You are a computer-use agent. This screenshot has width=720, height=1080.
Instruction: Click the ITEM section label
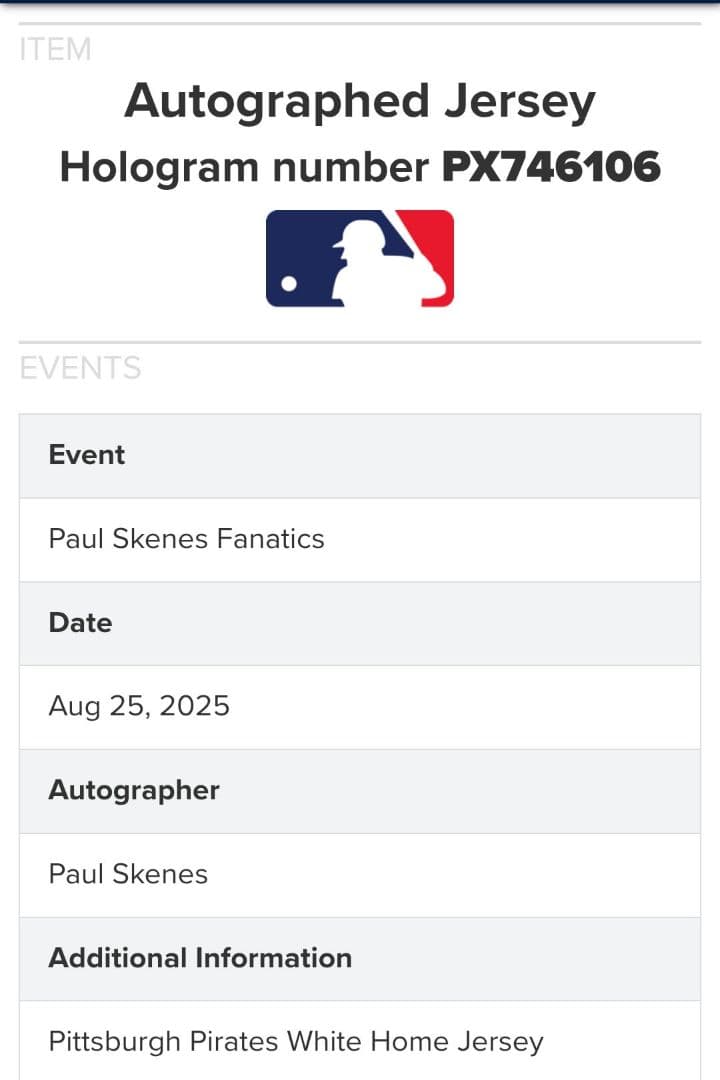[x=55, y=49]
